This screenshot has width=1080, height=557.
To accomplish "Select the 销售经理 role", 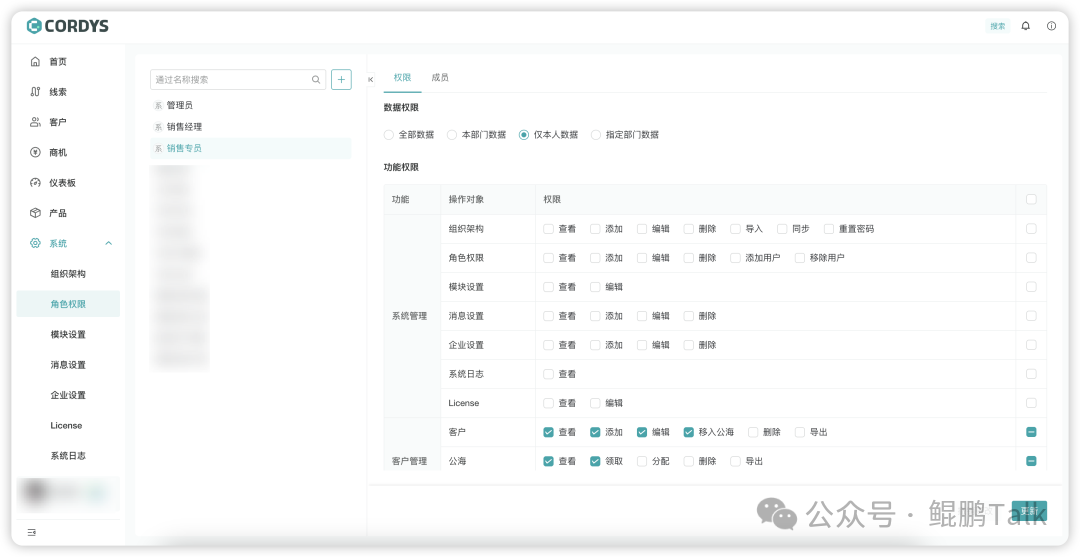I will [x=251, y=127].
